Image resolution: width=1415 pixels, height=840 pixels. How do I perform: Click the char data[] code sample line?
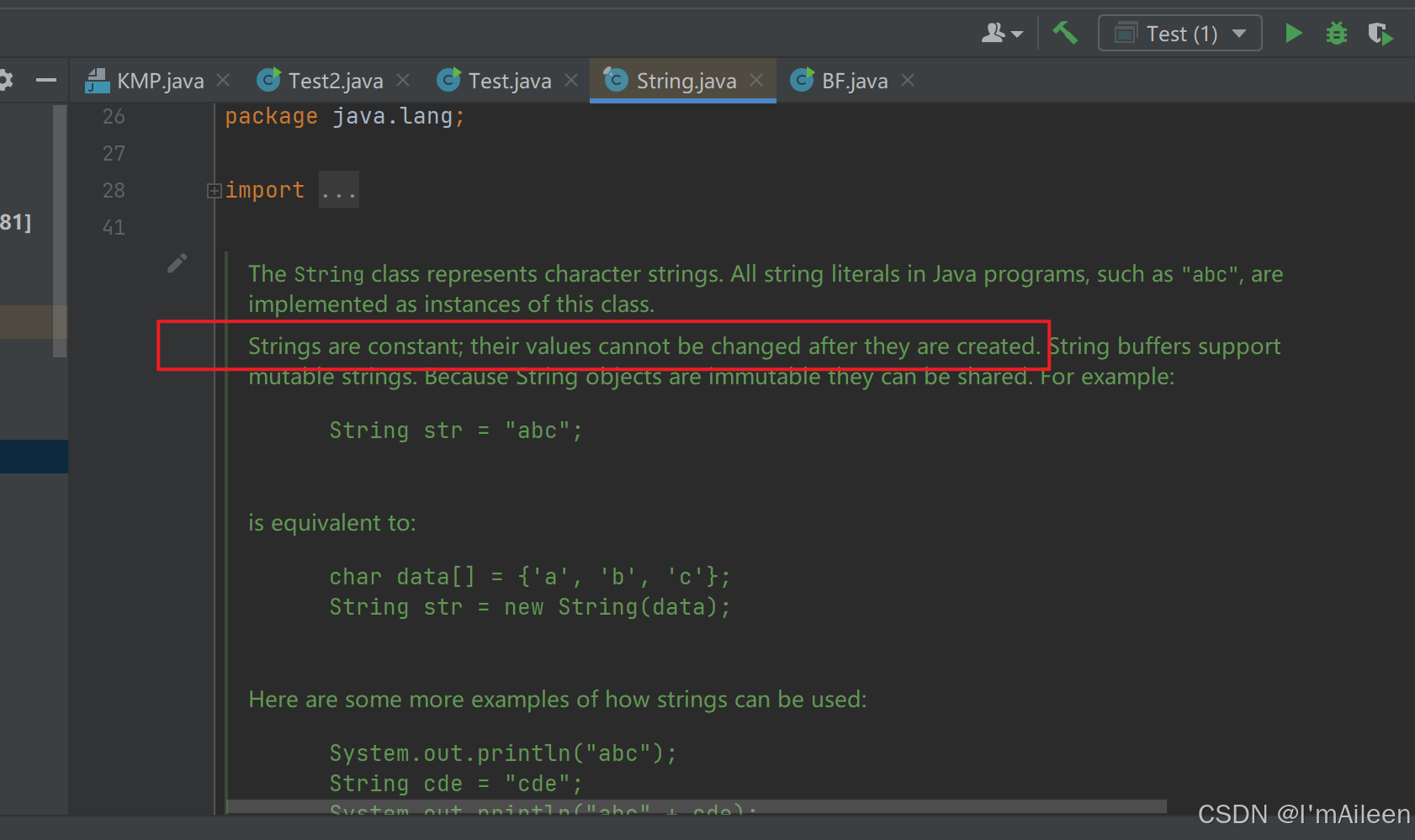point(530,577)
